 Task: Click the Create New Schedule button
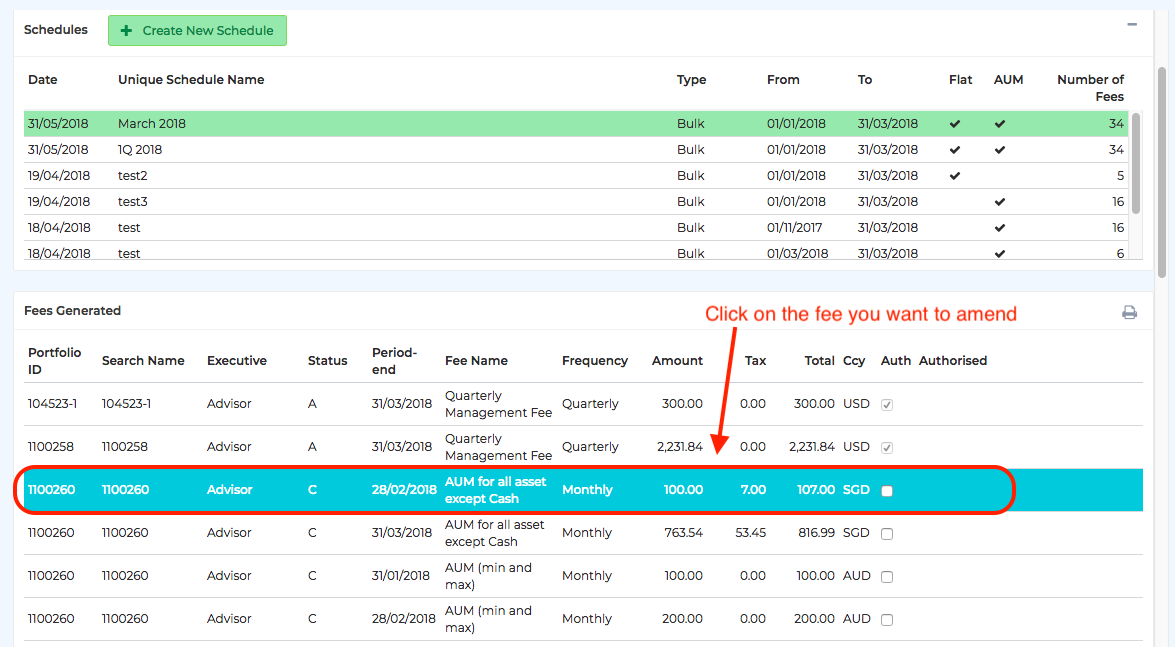(197, 31)
